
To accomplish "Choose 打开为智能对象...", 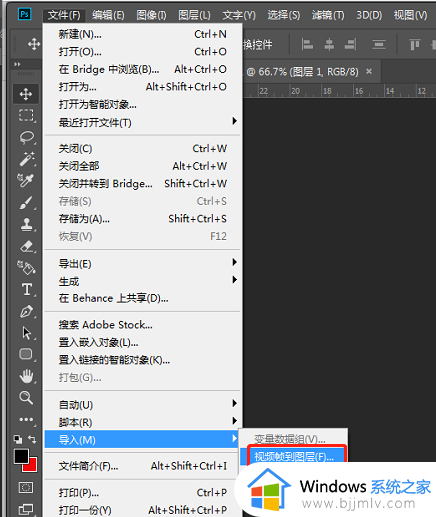I will (x=143, y=105).
